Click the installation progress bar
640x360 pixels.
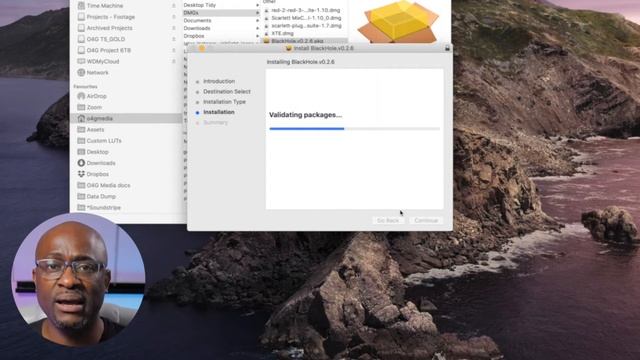click(354, 129)
